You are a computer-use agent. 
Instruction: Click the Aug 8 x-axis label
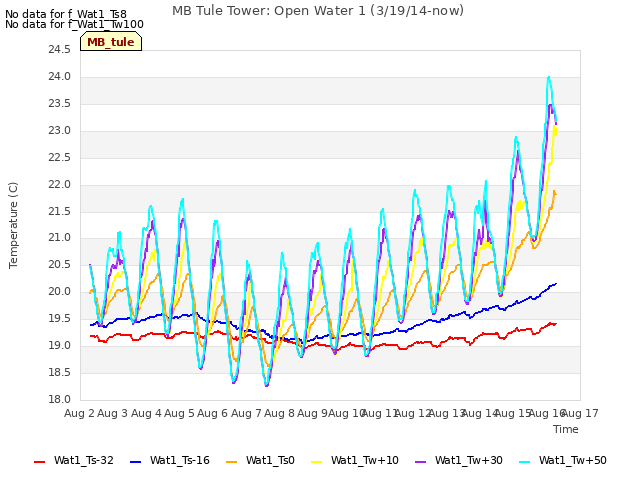point(279,413)
